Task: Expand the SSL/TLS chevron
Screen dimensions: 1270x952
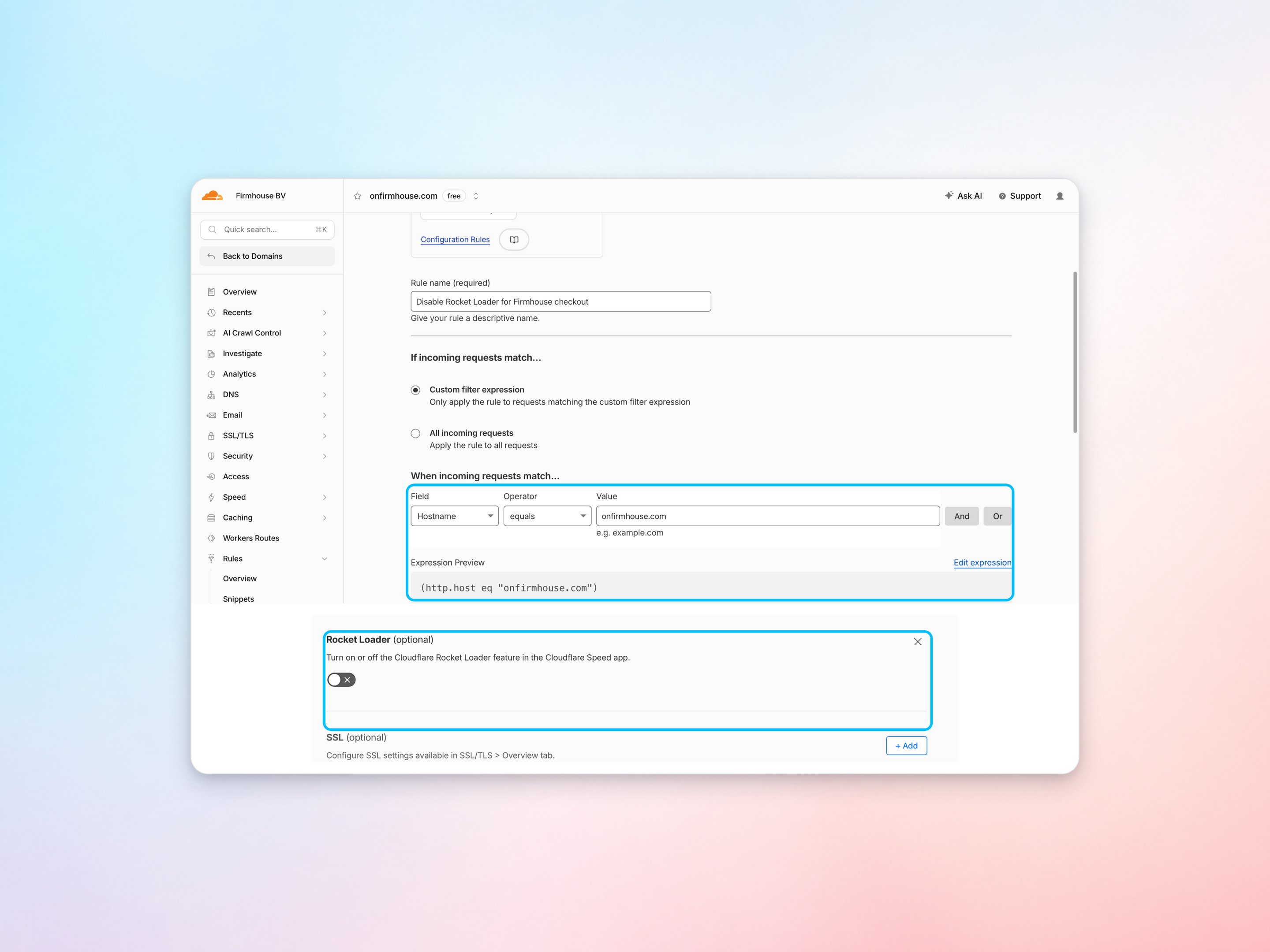Action: point(325,436)
